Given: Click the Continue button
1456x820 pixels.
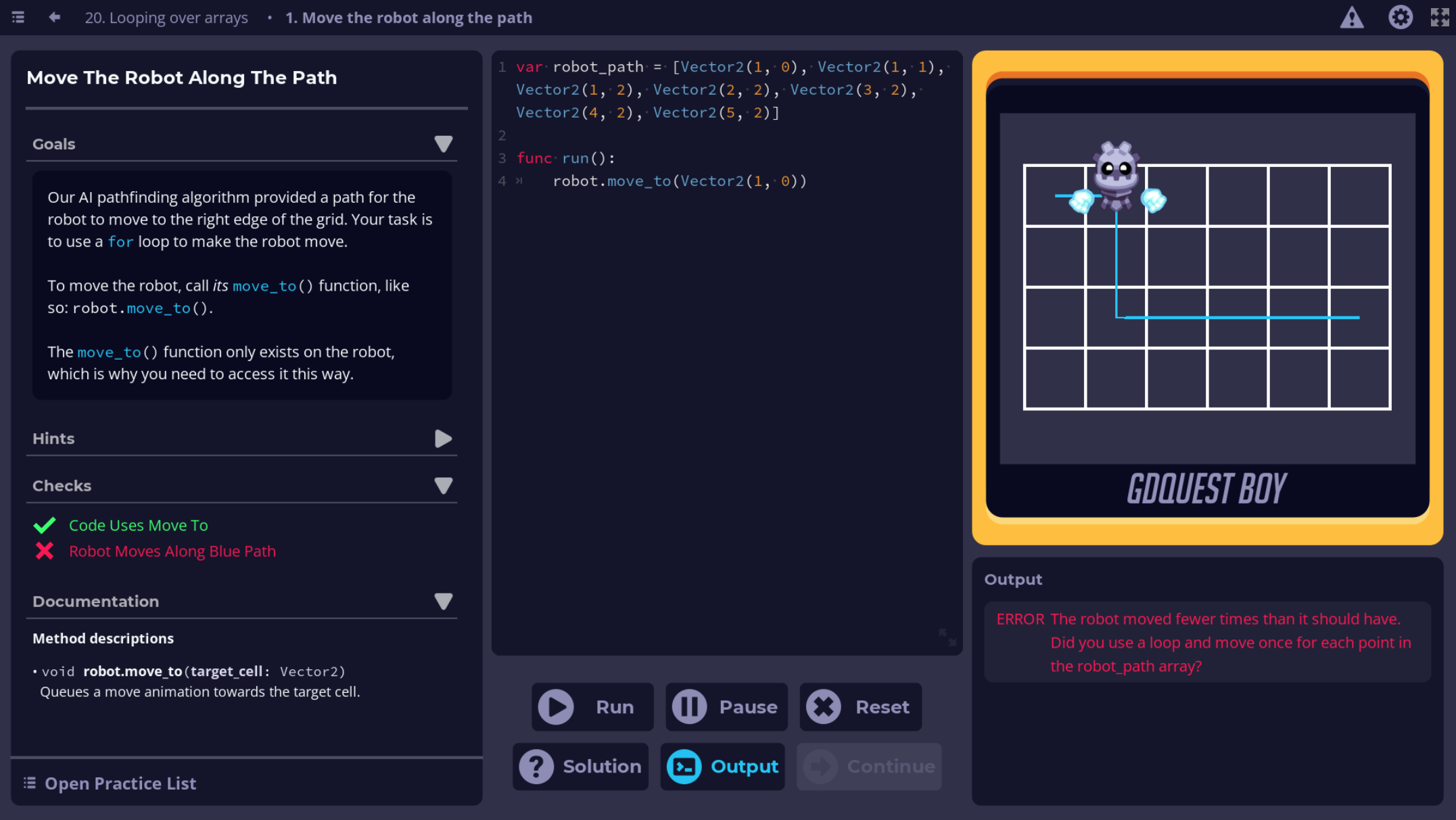Looking at the screenshot, I should [869, 766].
